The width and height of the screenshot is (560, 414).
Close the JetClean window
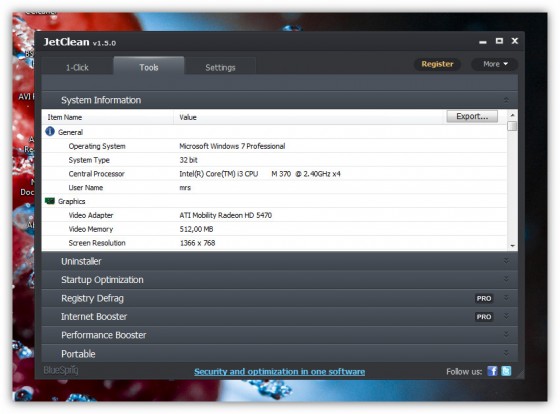tap(515, 41)
